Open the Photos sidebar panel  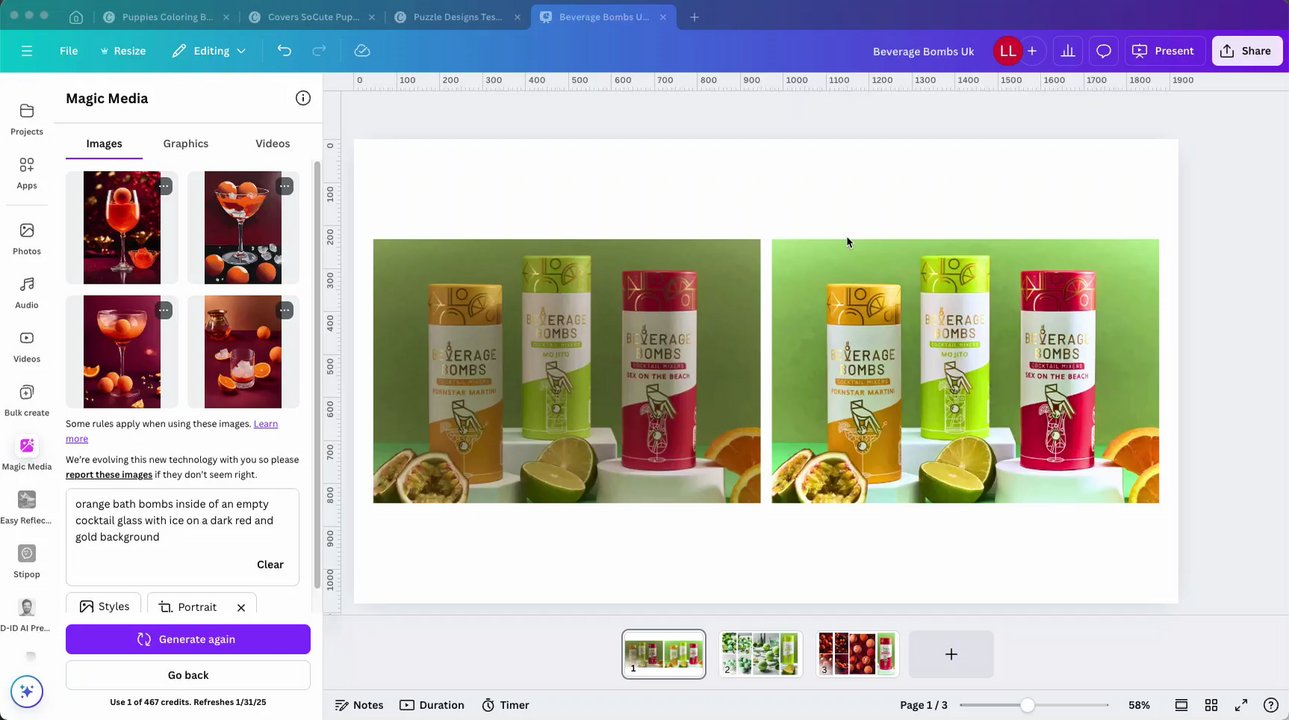tap(27, 239)
